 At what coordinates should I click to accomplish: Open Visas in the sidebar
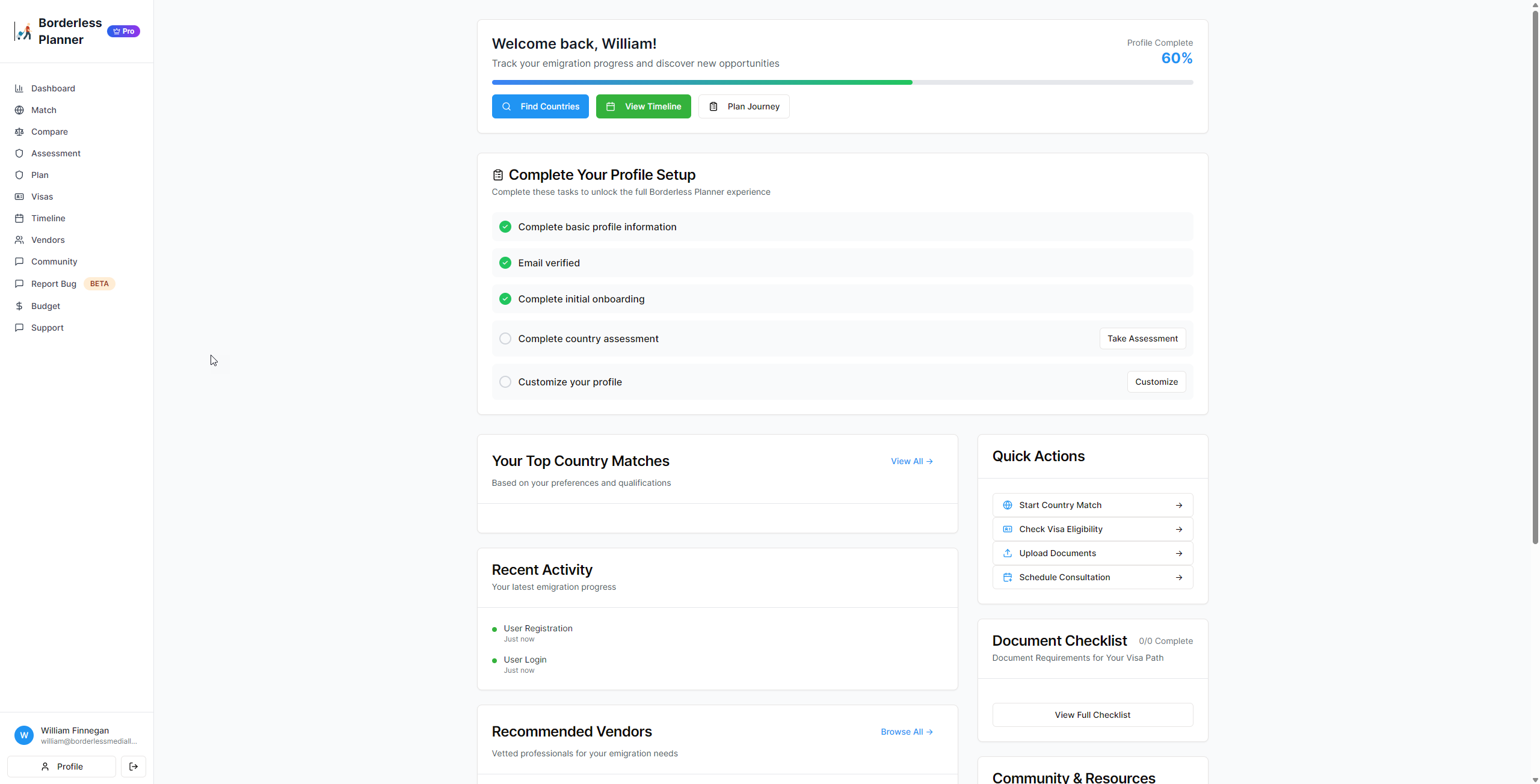(x=42, y=197)
